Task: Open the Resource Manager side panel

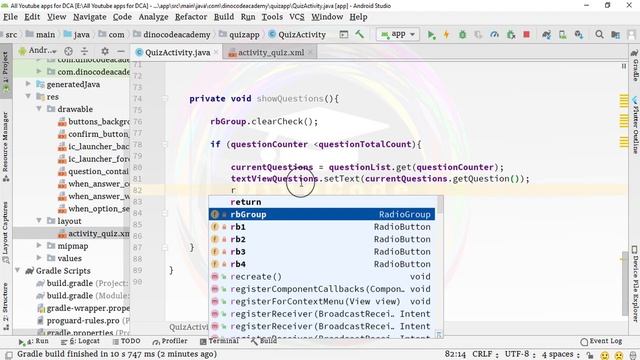Action: (x=5, y=147)
